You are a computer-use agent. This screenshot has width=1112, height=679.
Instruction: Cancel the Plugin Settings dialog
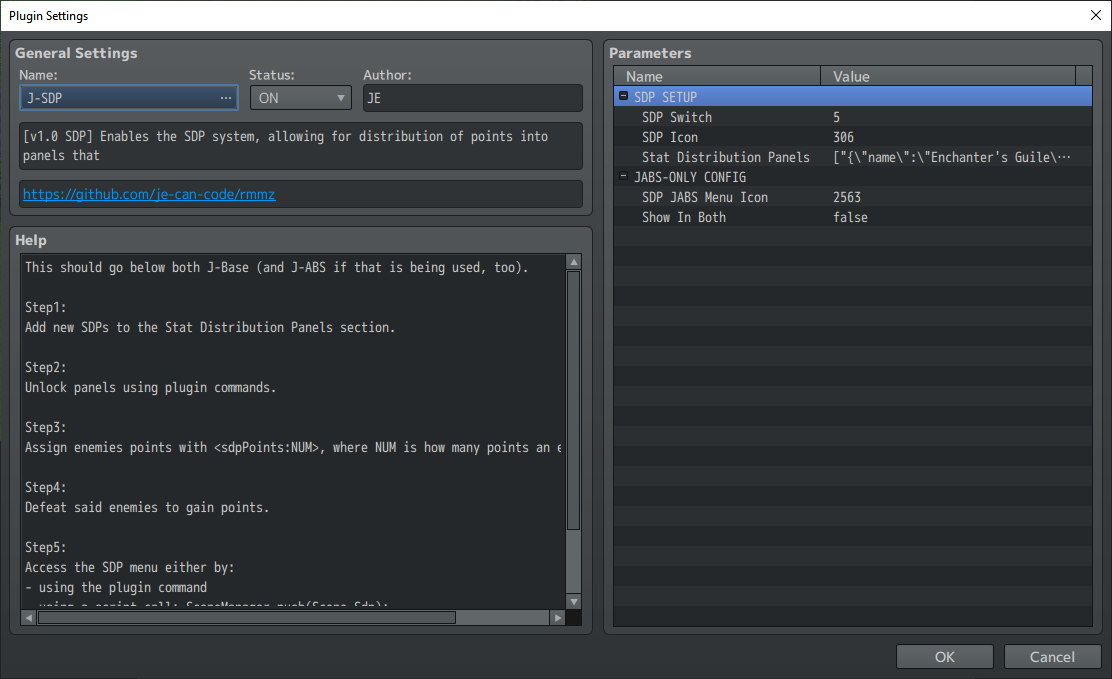pyautogui.click(x=1052, y=657)
